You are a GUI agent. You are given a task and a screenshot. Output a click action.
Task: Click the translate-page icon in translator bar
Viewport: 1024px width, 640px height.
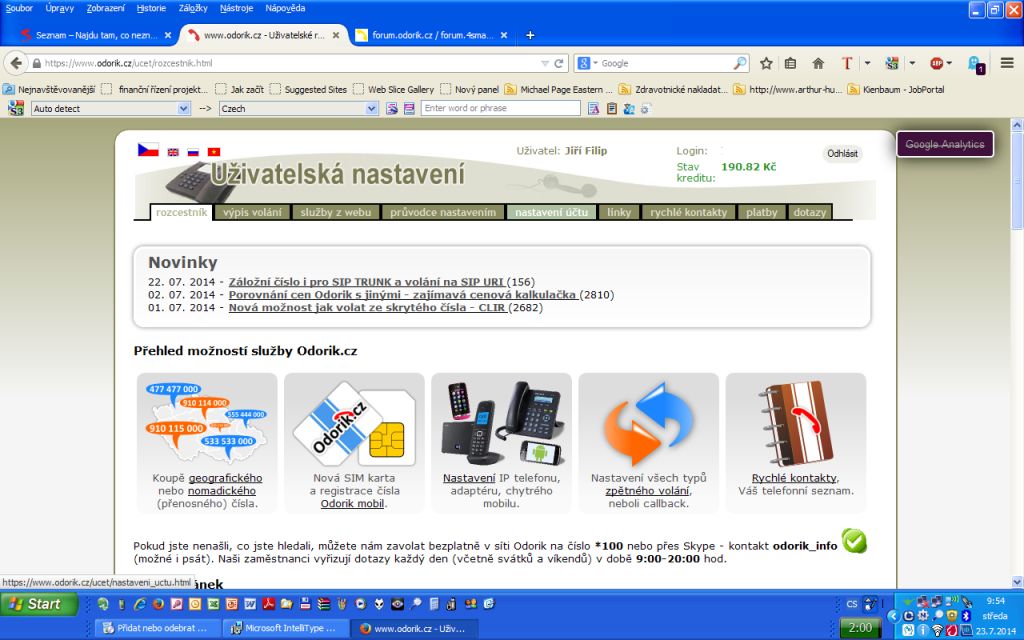(593, 108)
